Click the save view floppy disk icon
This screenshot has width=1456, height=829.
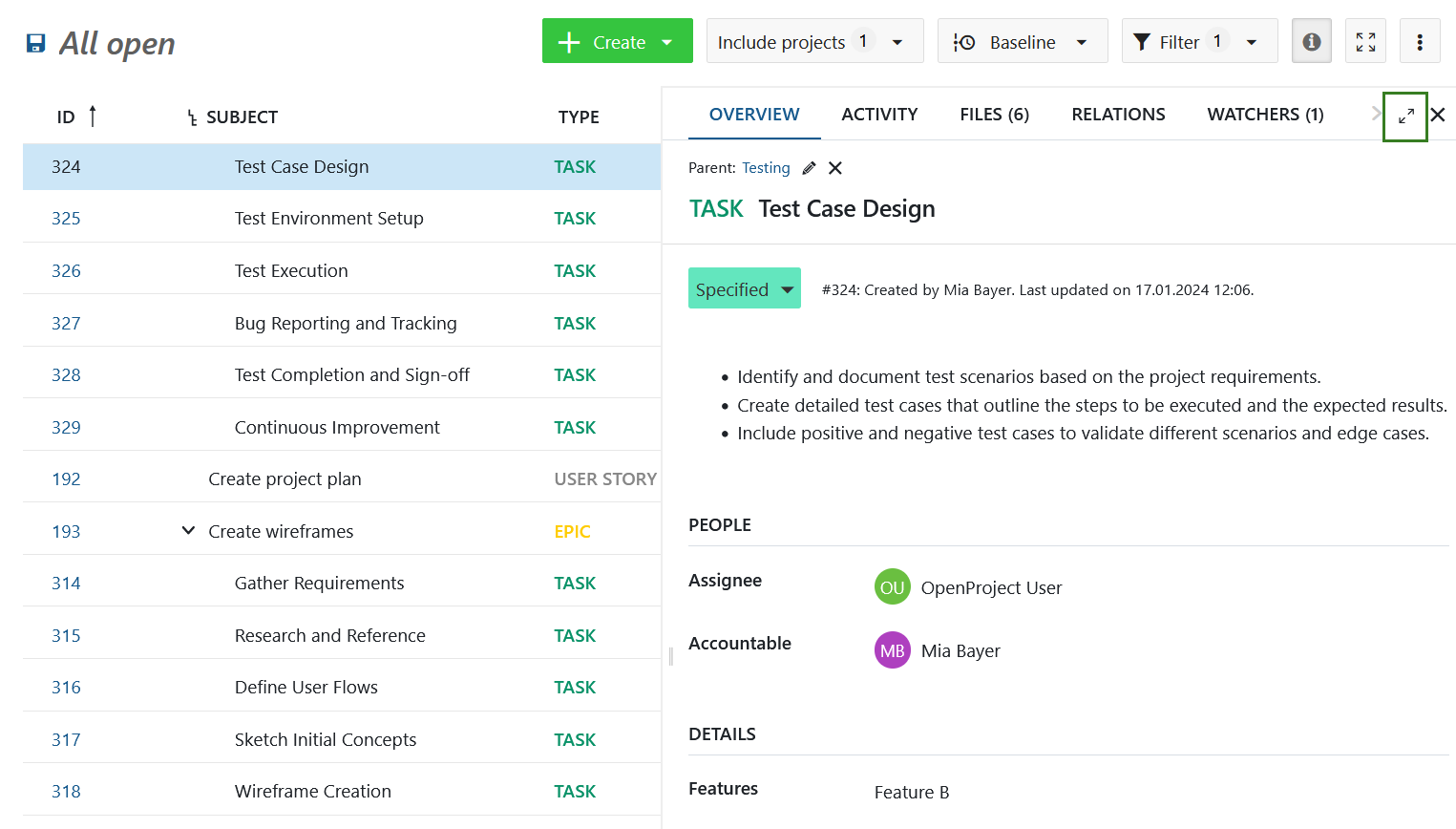tap(35, 43)
